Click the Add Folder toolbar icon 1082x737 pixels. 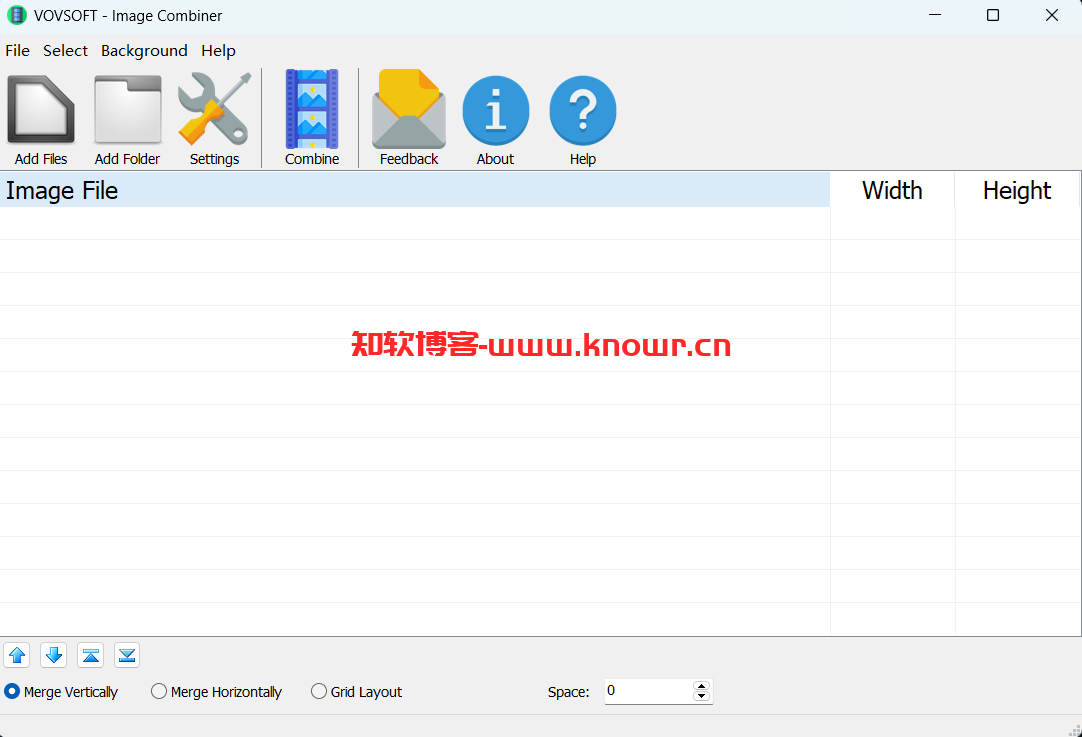click(128, 109)
